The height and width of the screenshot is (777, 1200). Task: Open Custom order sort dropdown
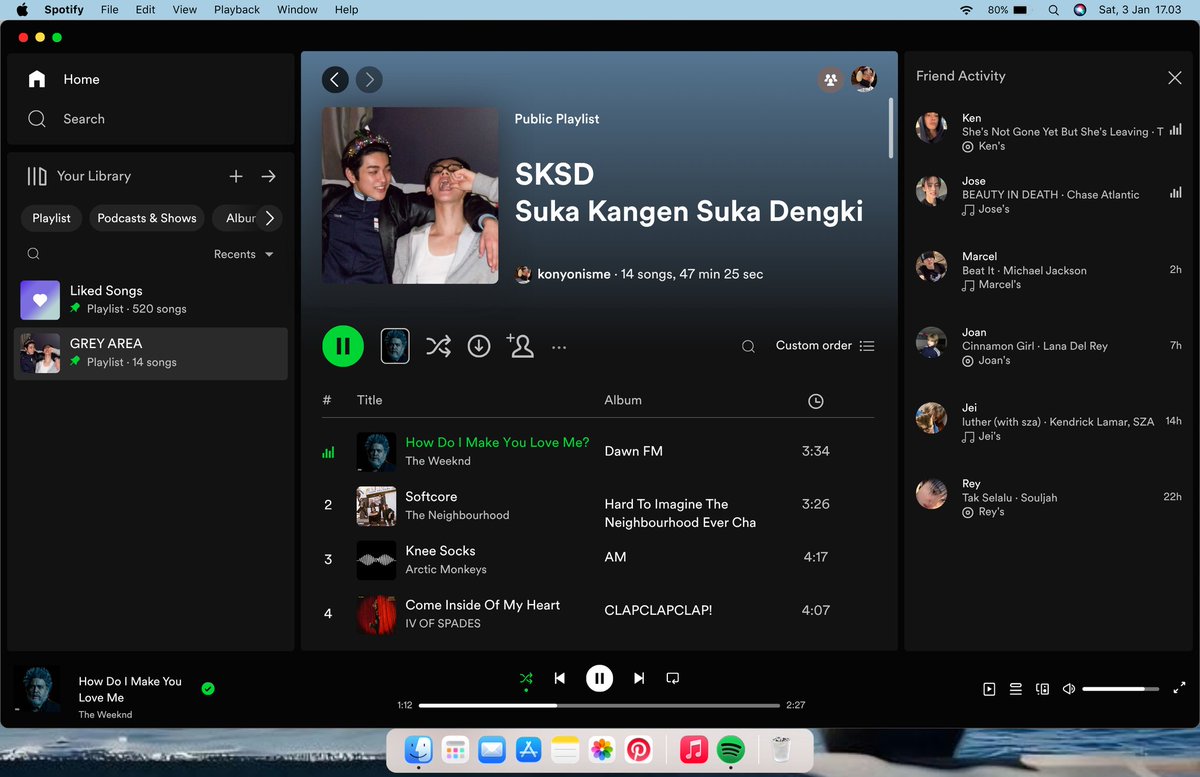(825, 346)
